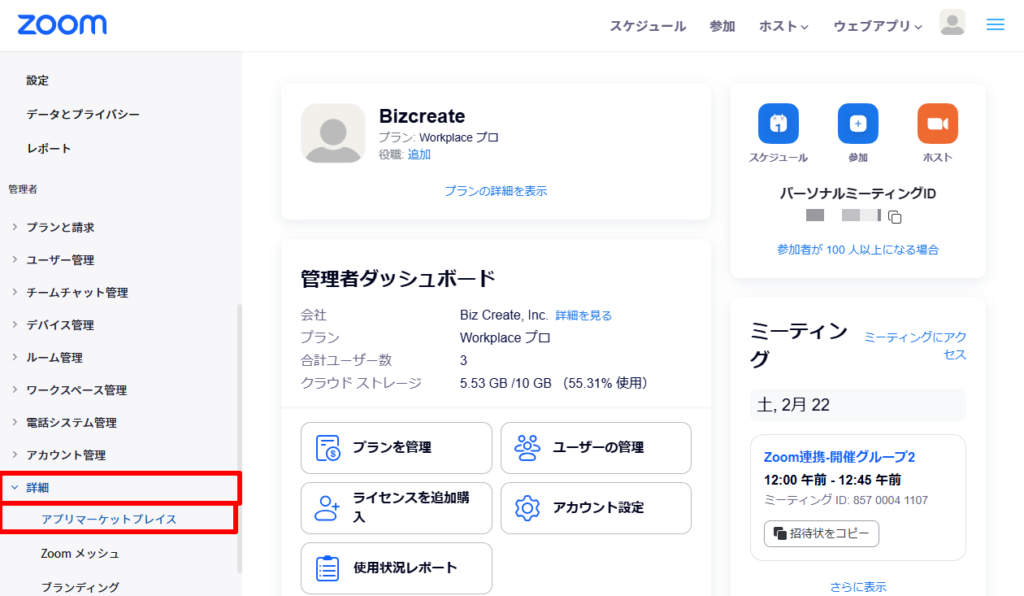
Task: Click さらに表示 link
Action: click(x=857, y=587)
